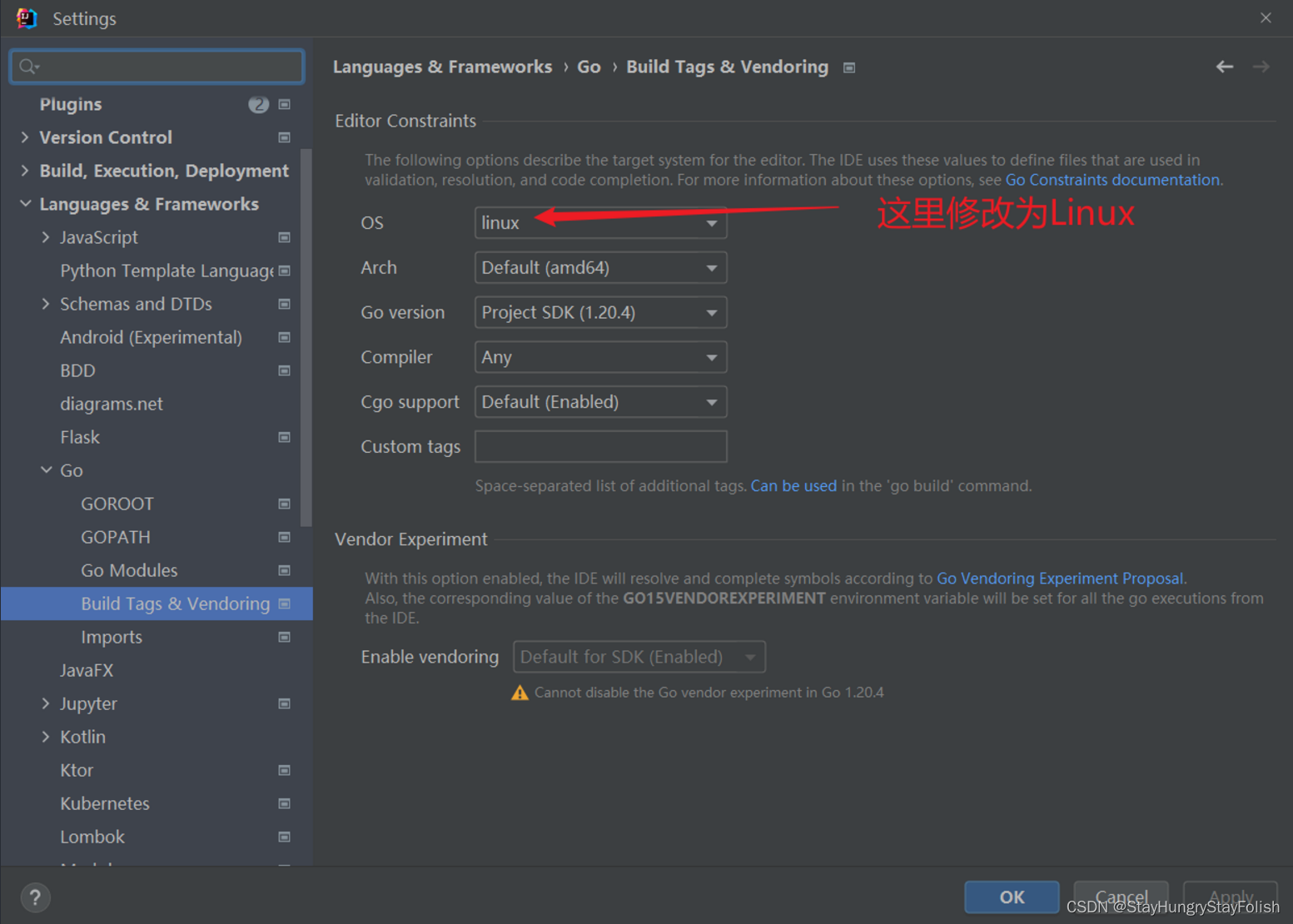Click the IntelliJ app icon in title bar
This screenshot has width=1293, height=924.
27,18
